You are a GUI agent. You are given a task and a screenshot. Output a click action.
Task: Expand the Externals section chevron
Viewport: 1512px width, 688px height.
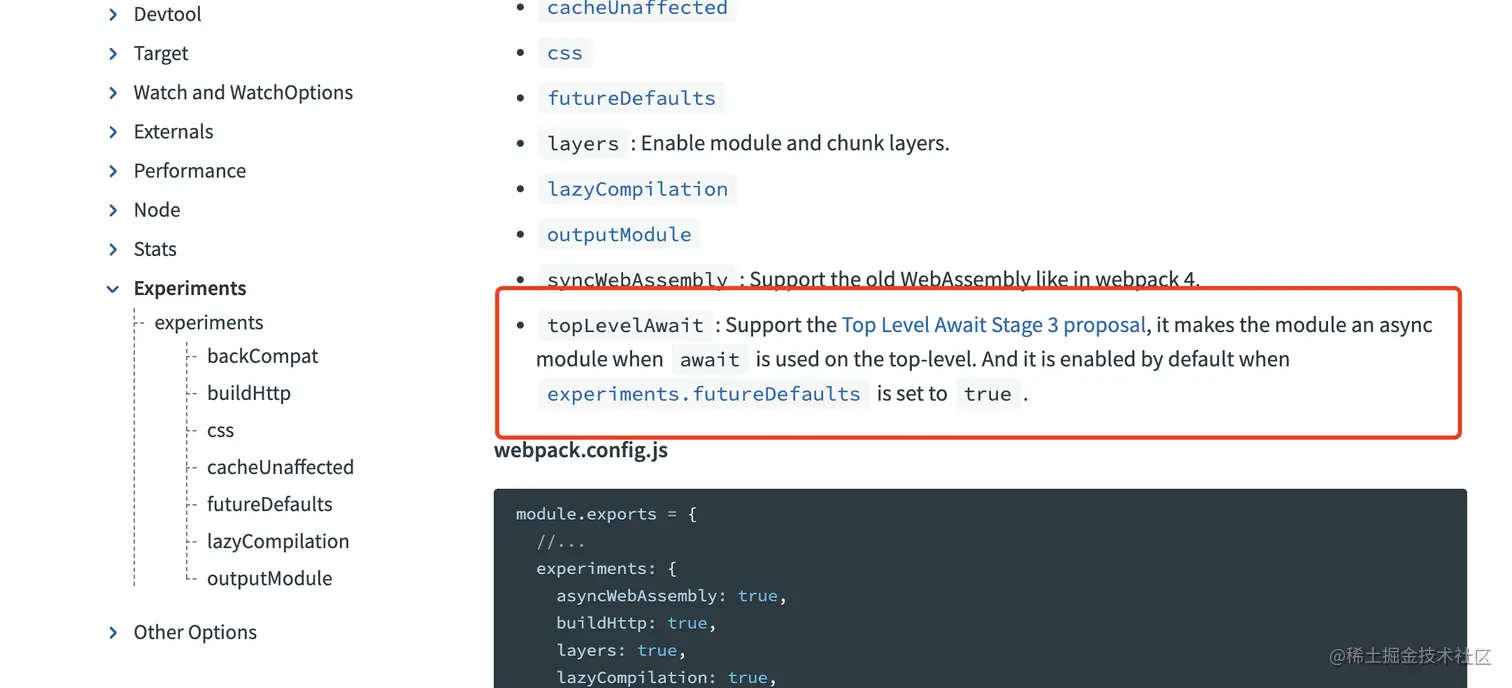113,131
